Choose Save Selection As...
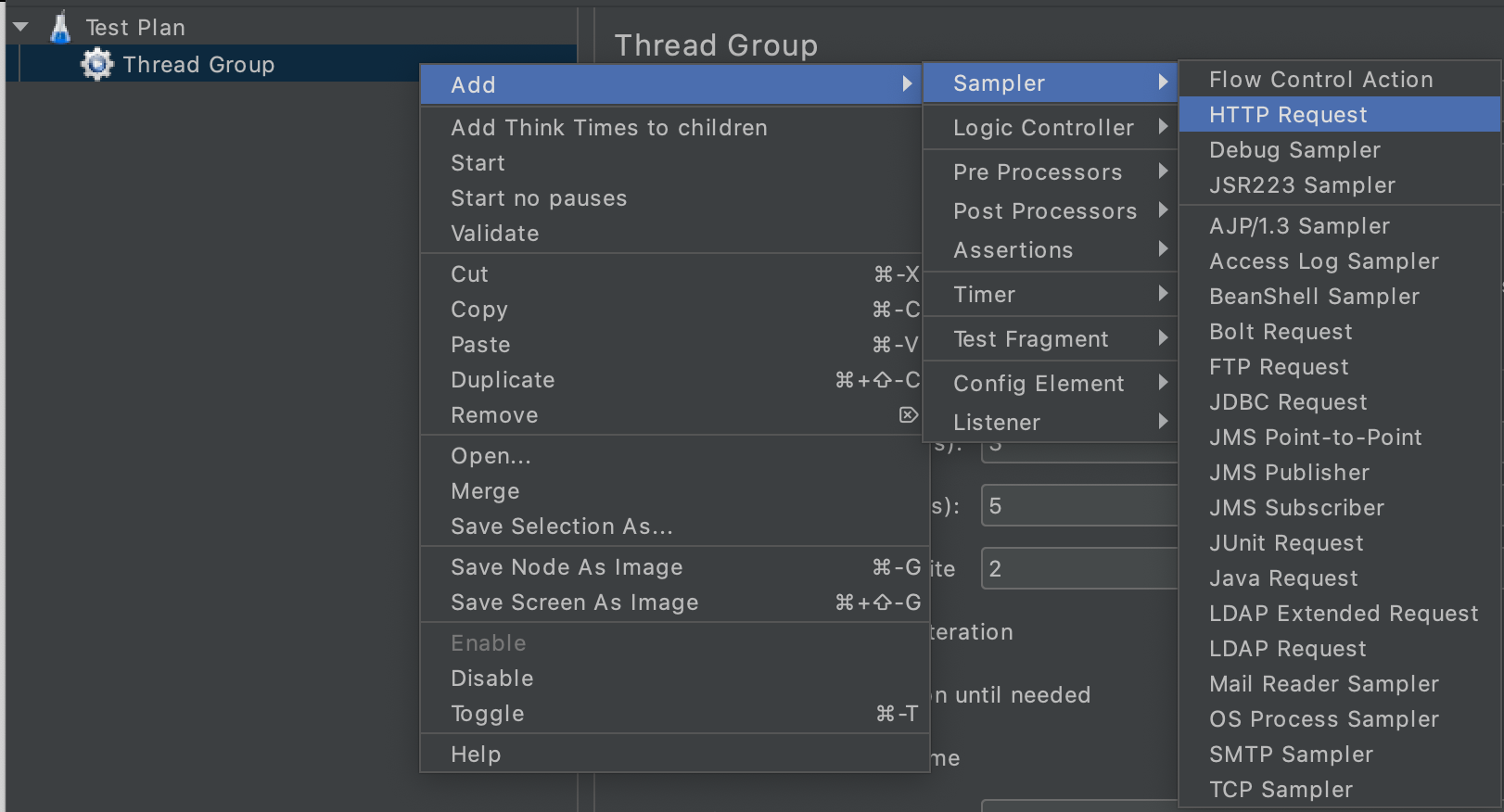Viewport: 1504px width, 812px height. click(x=675, y=526)
